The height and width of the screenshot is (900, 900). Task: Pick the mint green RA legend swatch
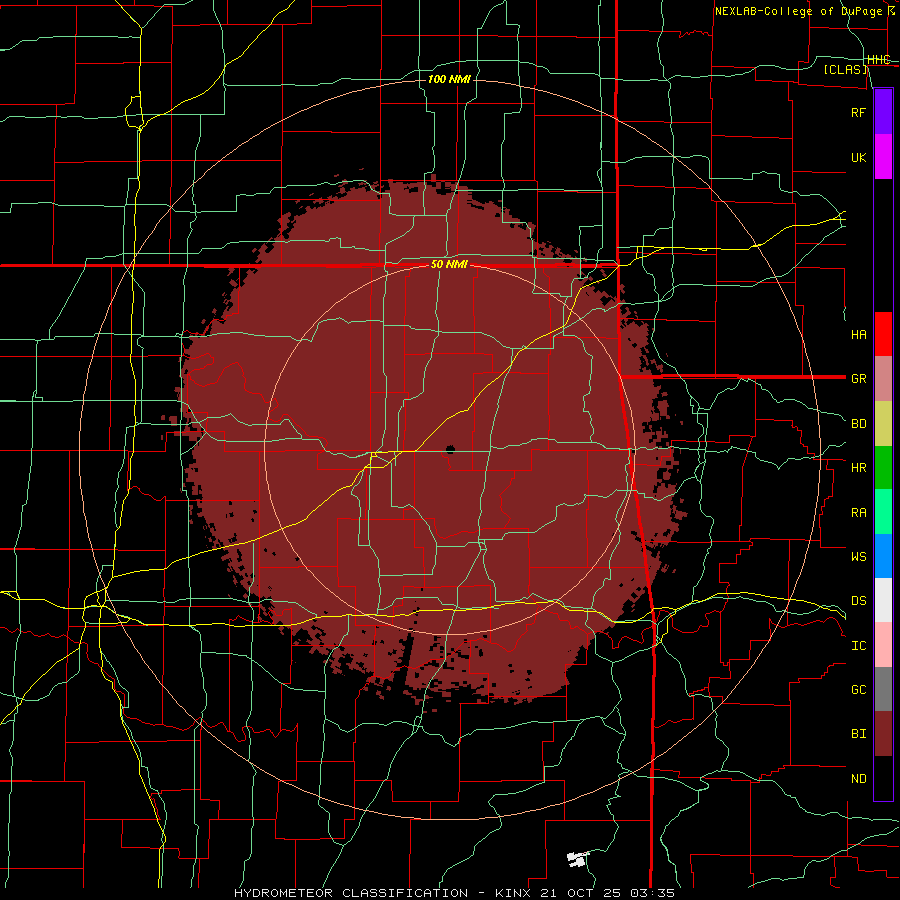[x=883, y=512]
